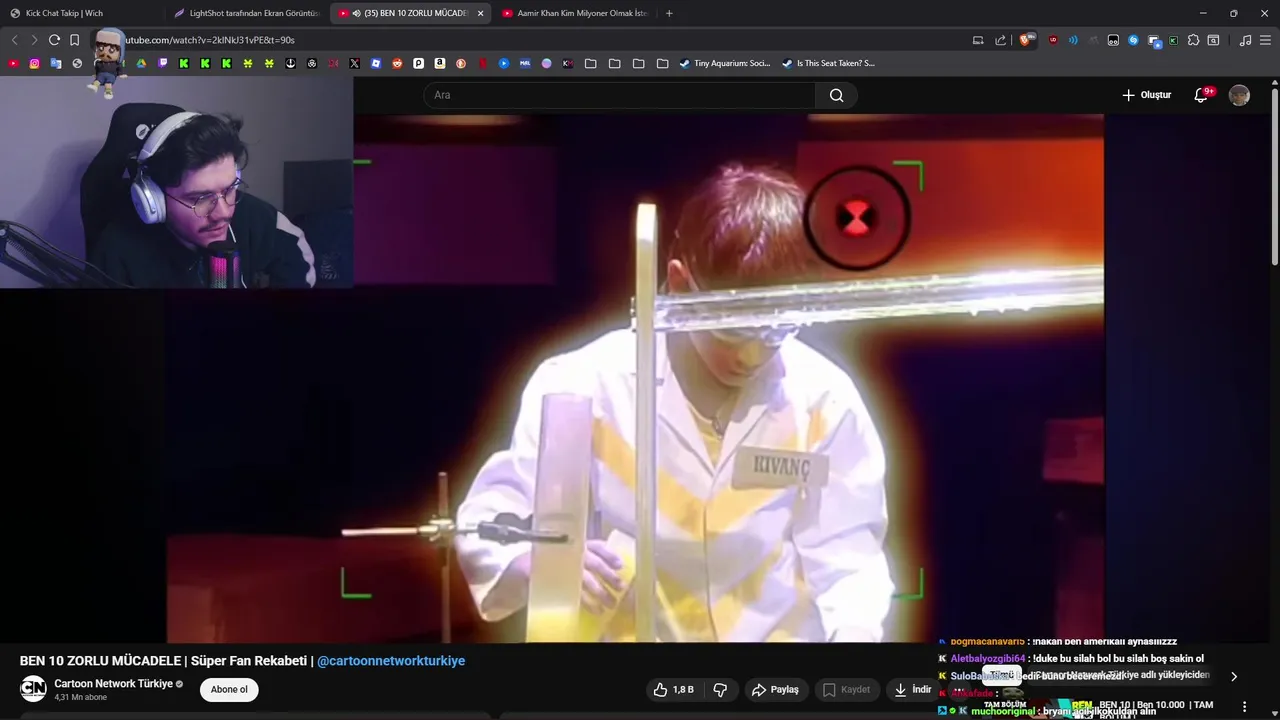Subscribe with the Abone ol button
This screenshot has width=1280, height=720.
[229, 689]
